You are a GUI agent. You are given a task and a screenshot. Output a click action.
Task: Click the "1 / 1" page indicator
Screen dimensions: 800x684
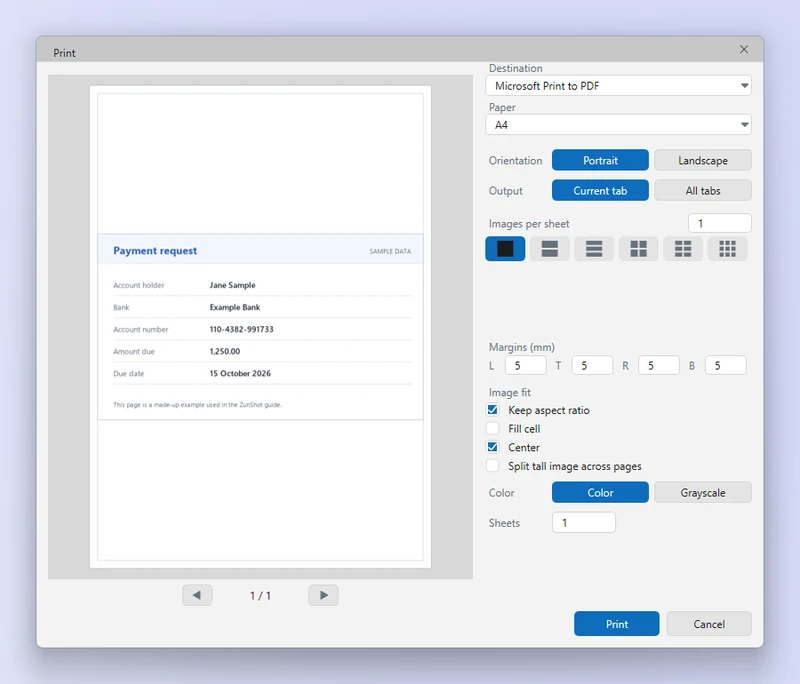click(260, 596)
